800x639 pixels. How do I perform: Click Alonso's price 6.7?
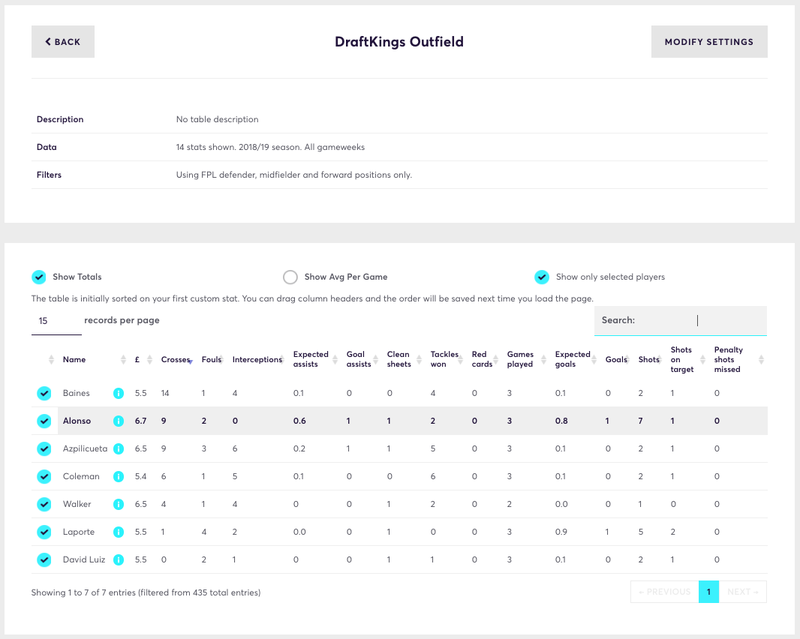140,421
